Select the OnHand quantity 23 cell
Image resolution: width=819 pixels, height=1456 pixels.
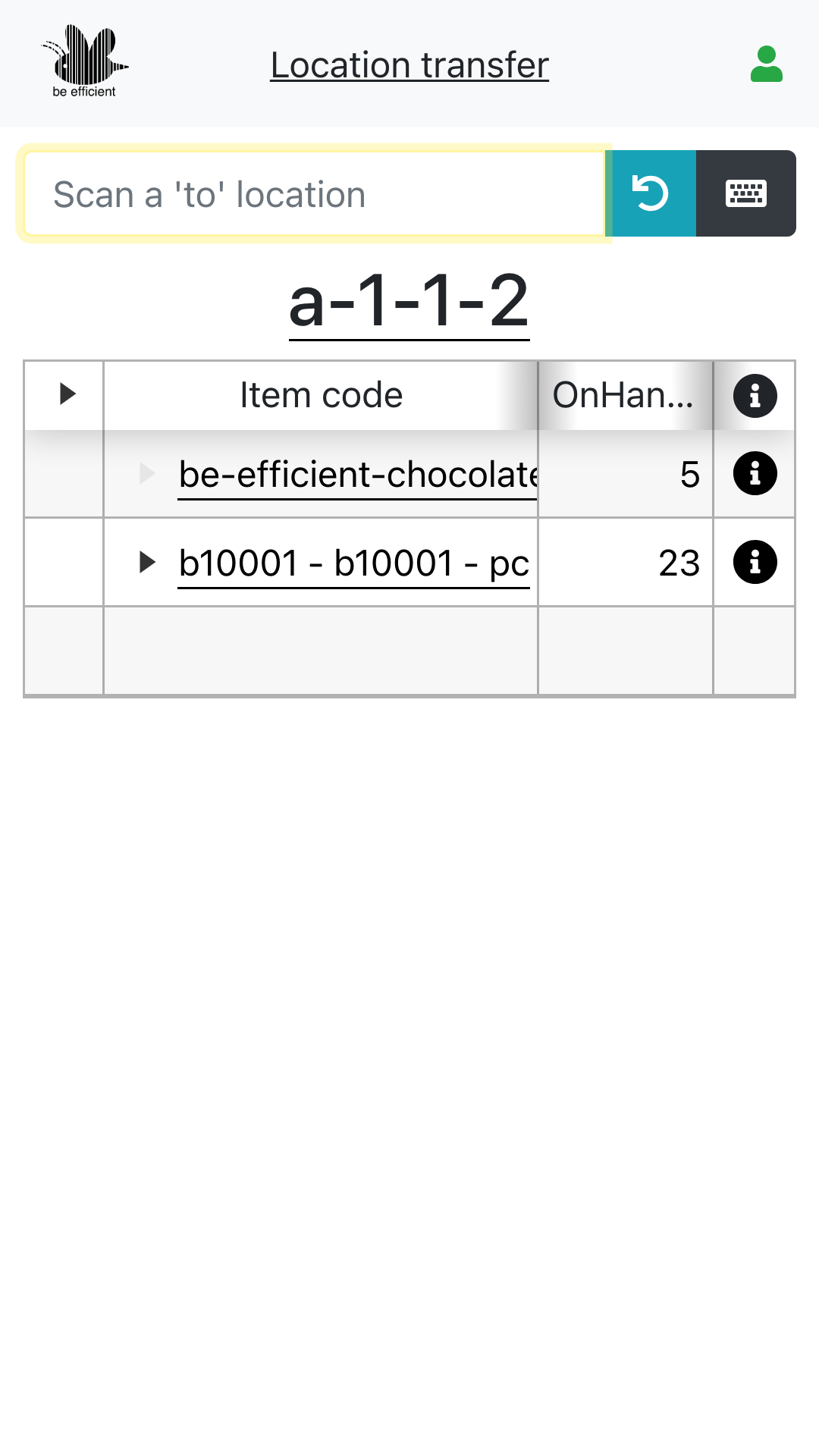(x=626, y=563)
